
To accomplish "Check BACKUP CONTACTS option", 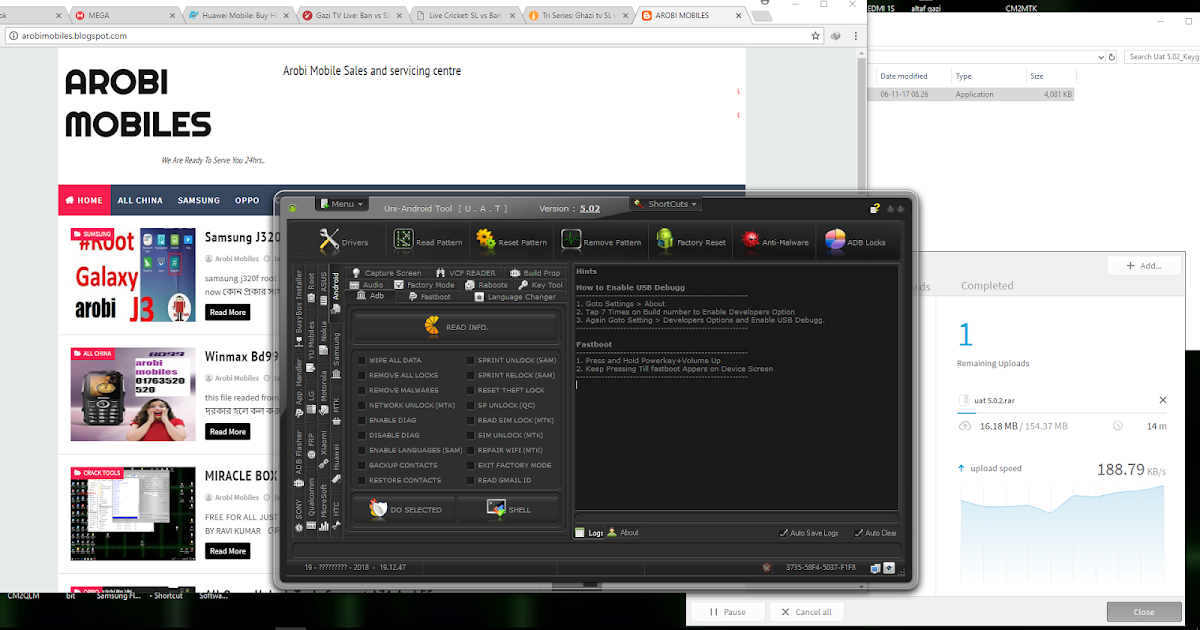I will point(363,465).
